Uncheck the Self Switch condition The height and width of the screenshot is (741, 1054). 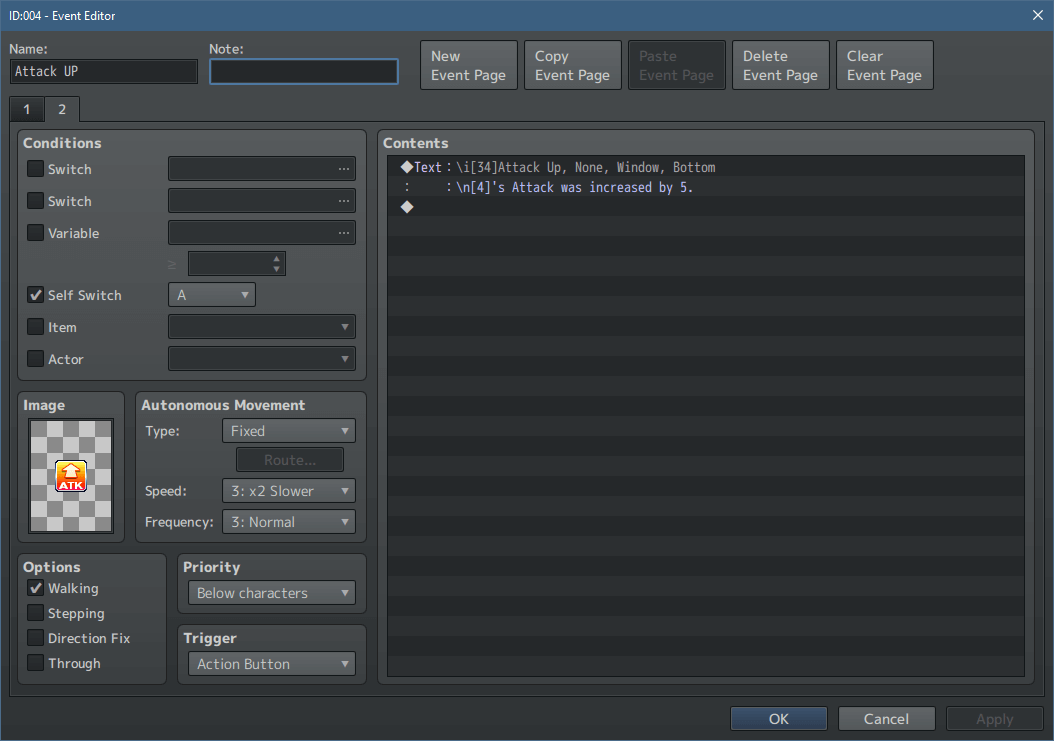[x=35, y=295]
